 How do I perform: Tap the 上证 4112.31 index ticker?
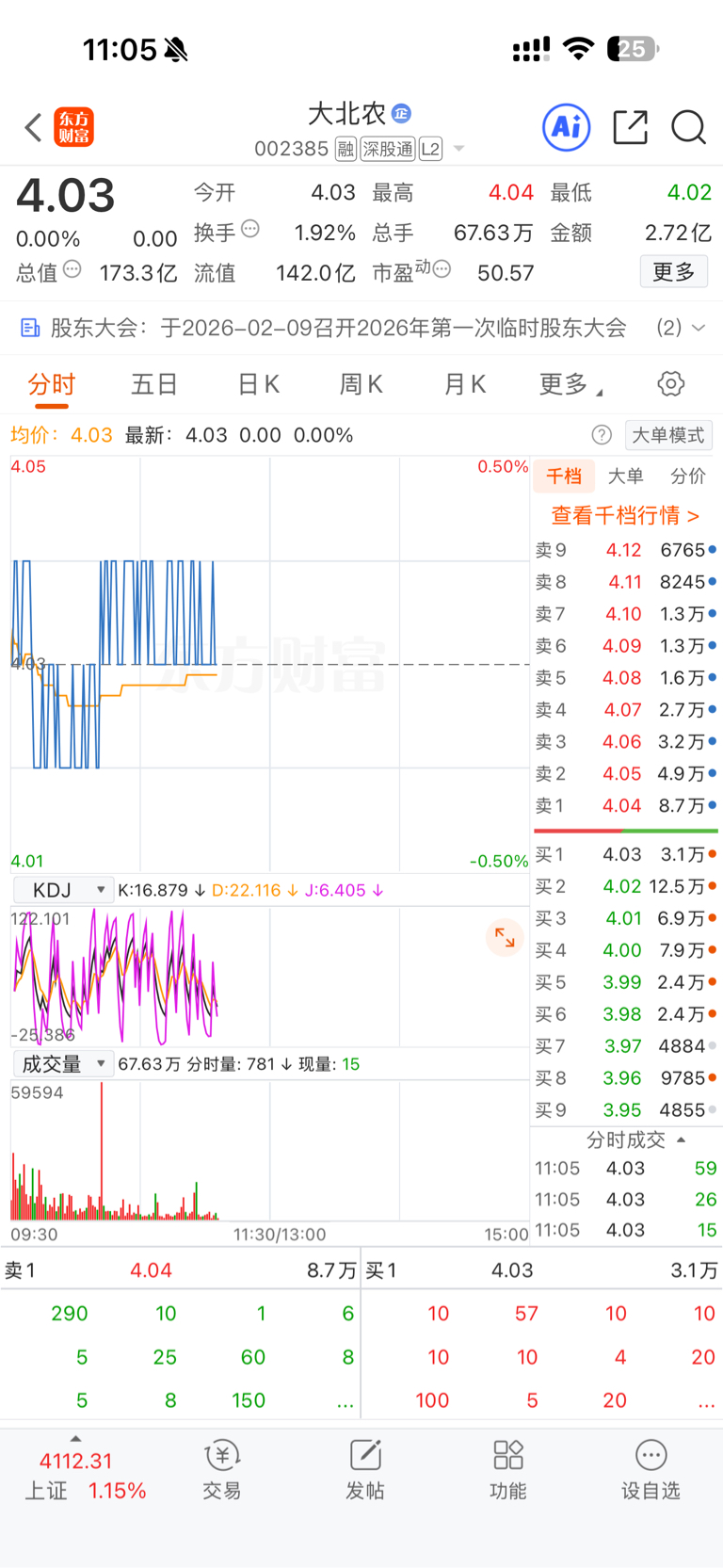click(84, 1475)
